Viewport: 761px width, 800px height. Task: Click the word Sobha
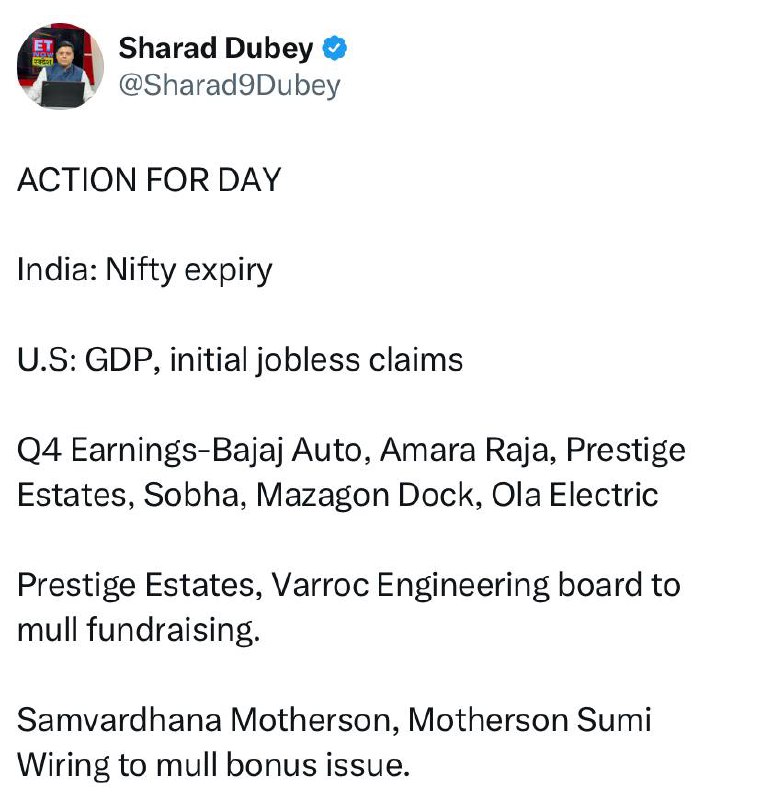191,495
